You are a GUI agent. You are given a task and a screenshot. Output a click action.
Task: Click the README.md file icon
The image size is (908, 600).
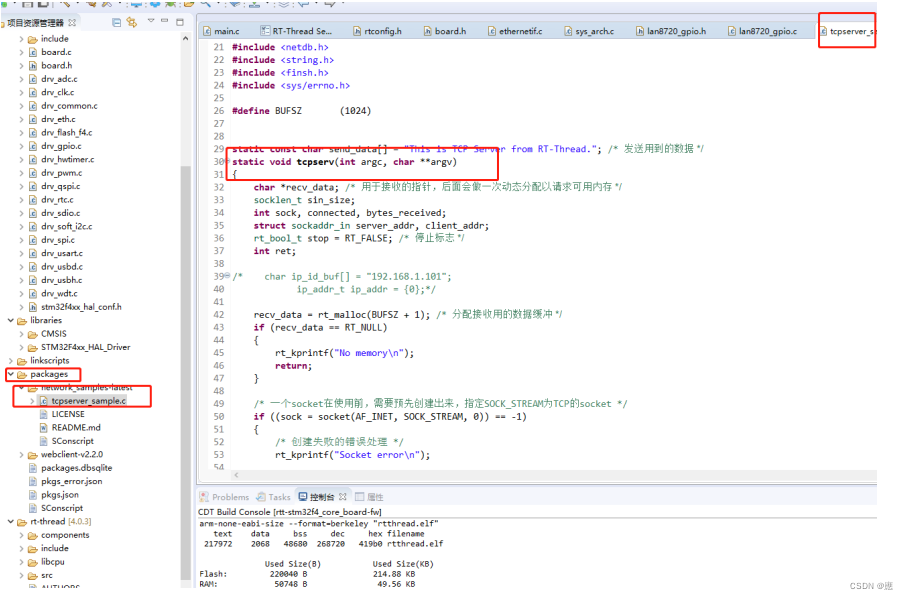click(43, 427)
